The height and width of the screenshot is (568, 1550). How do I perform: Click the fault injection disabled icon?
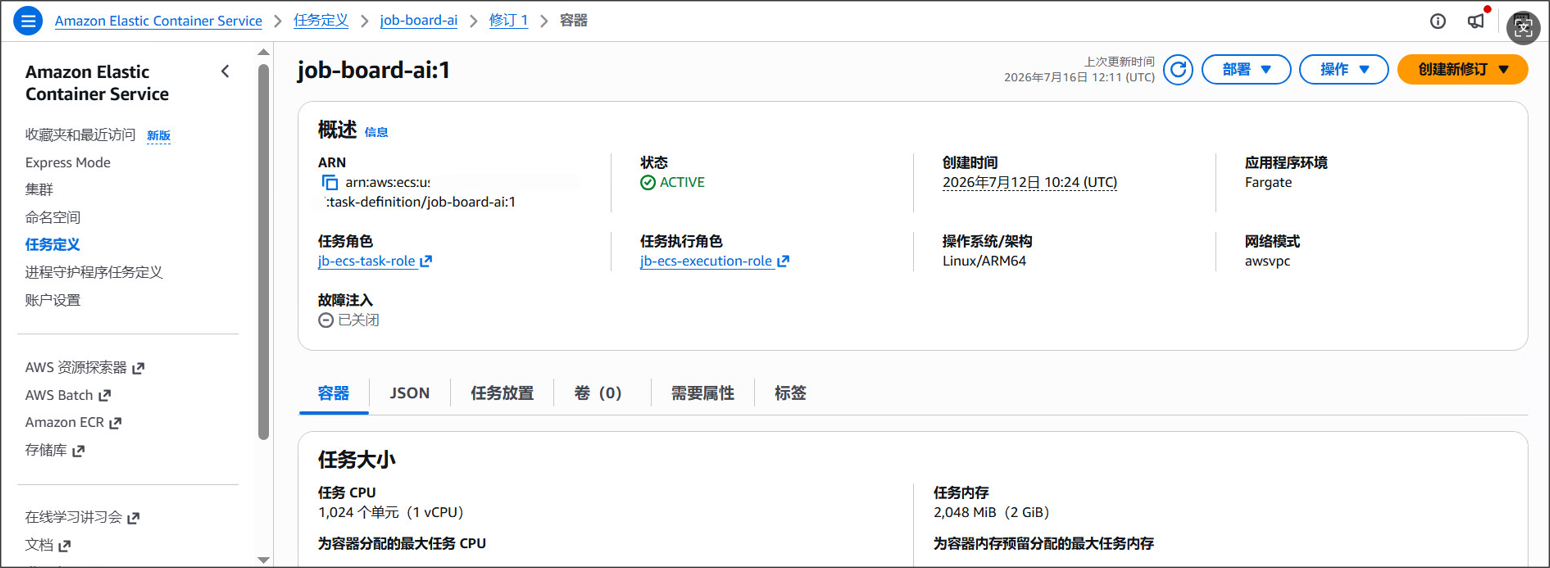point(326,320)
